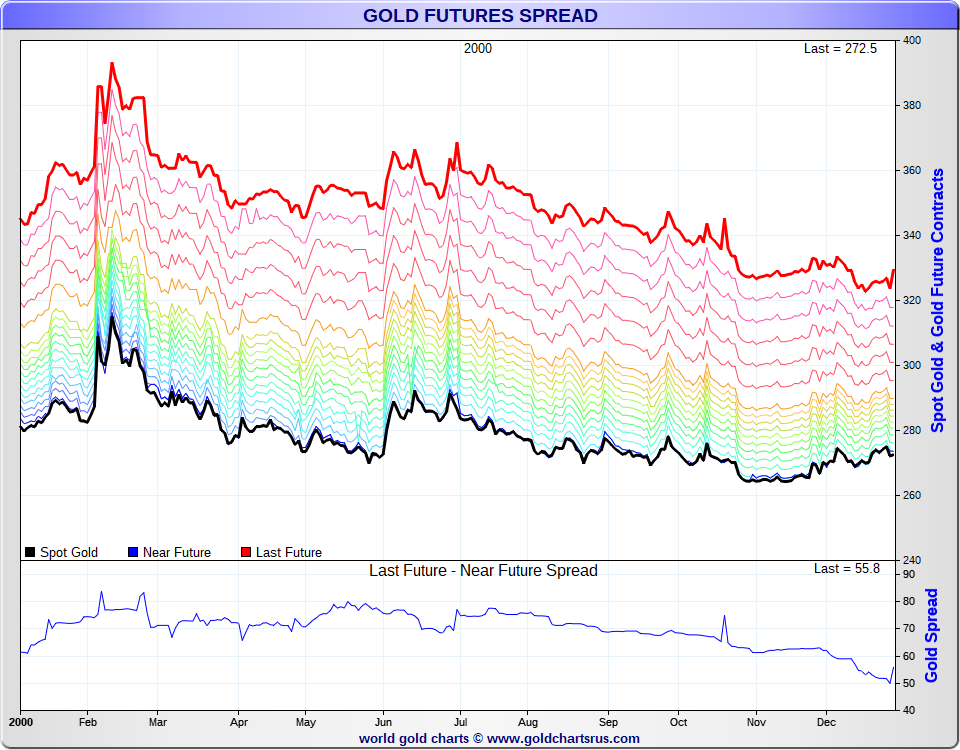
Task: Click the '380' price axis tick
Action: tap(912, 105)
